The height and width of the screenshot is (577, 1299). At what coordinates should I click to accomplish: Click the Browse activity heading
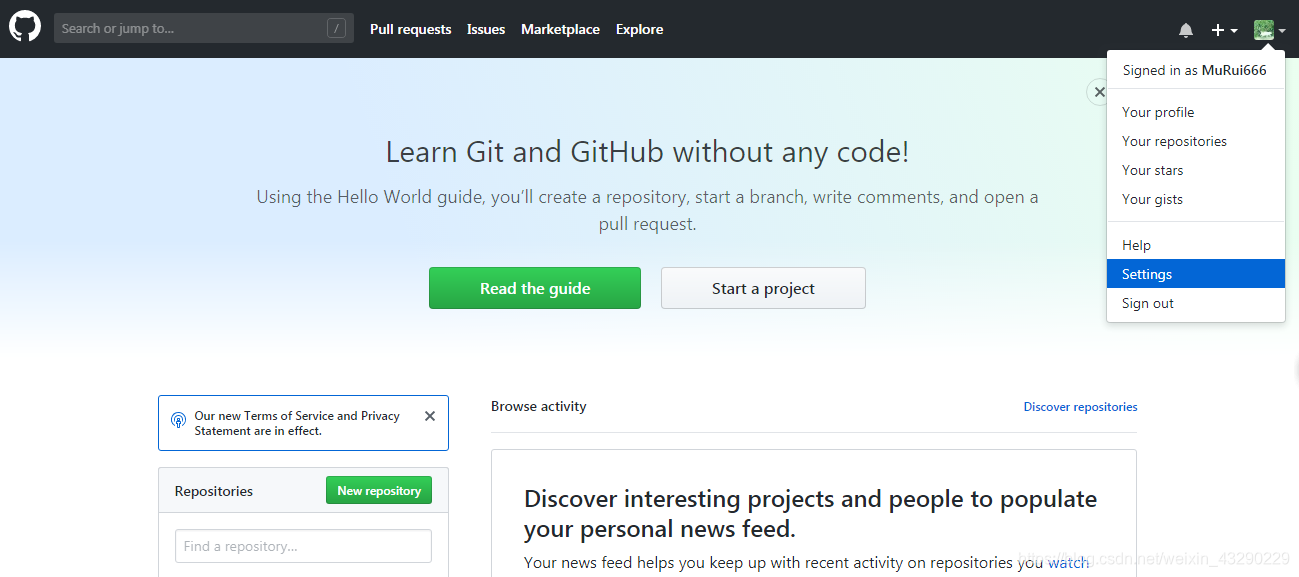click(x=539, y=406)
